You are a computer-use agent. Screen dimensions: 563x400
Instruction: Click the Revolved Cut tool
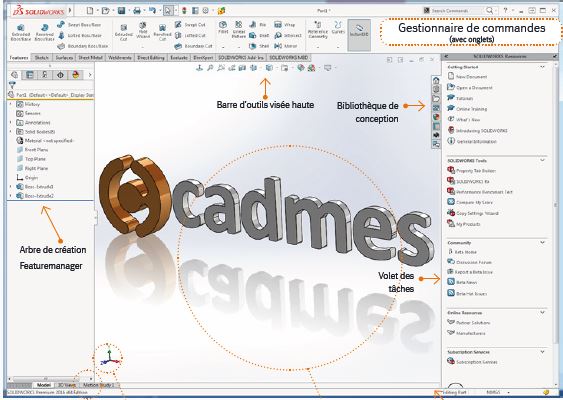(162, 32)
